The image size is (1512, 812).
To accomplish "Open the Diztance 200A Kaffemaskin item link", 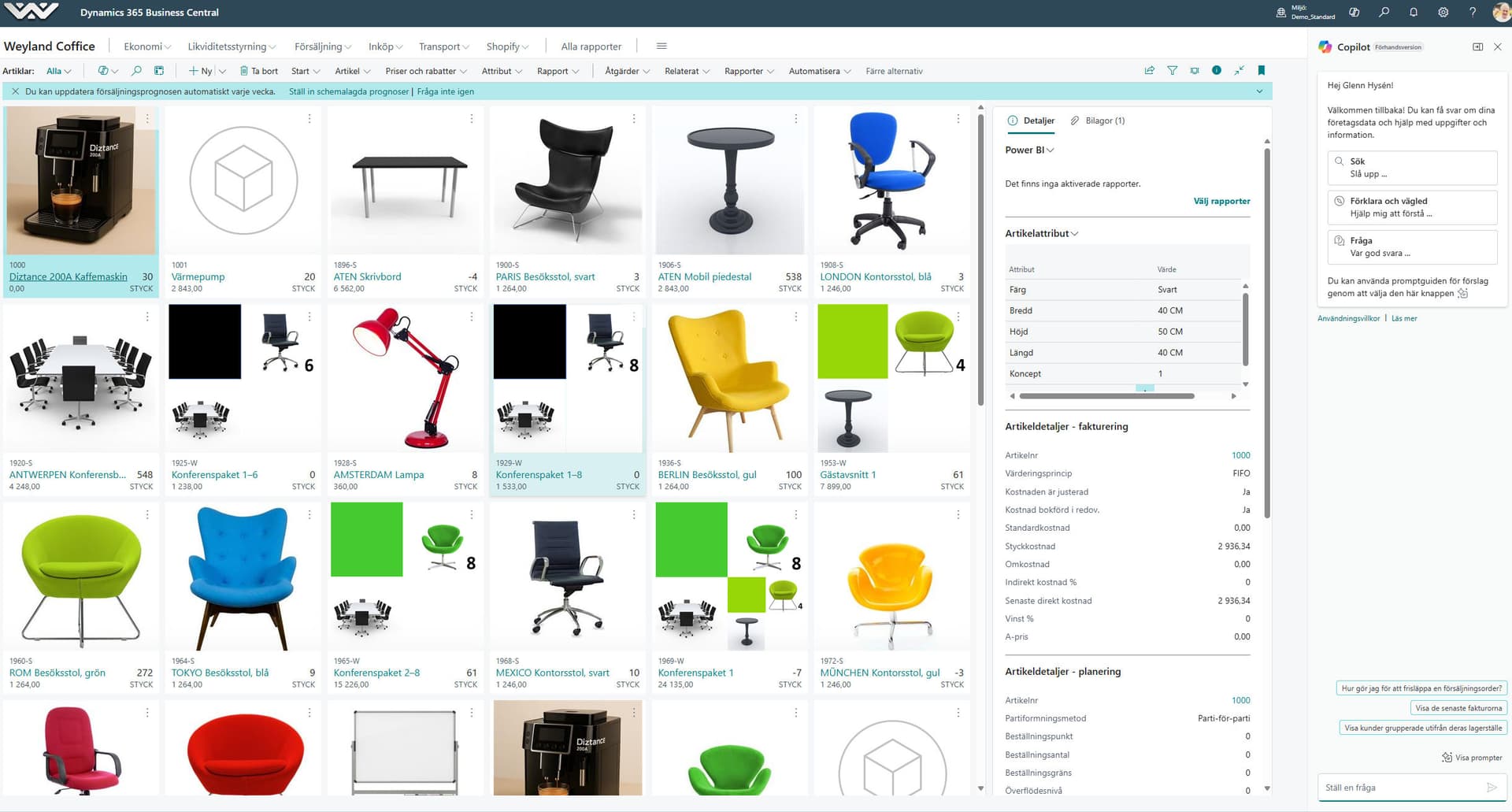I will (68, 276).
